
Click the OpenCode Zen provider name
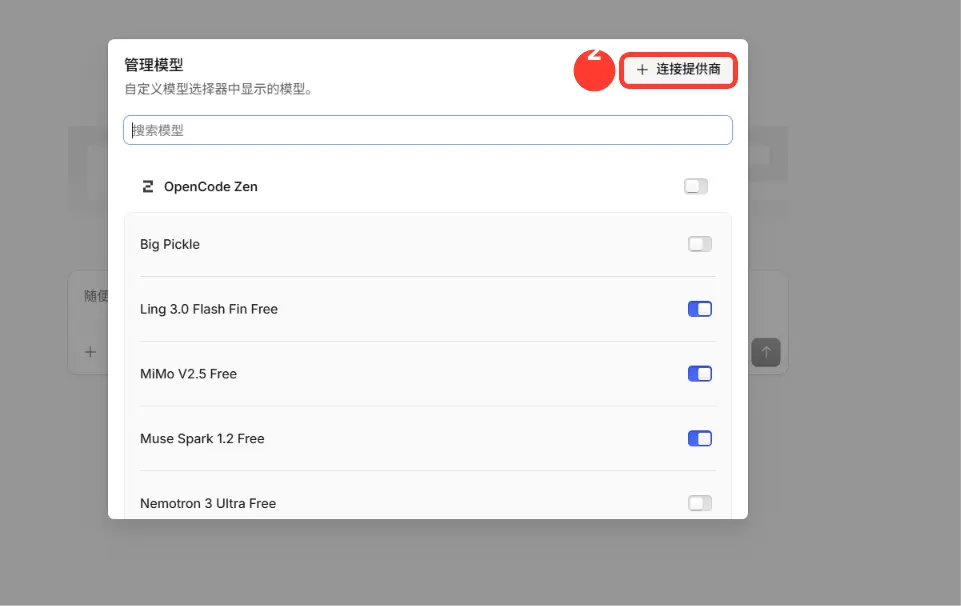pos(211,186)
